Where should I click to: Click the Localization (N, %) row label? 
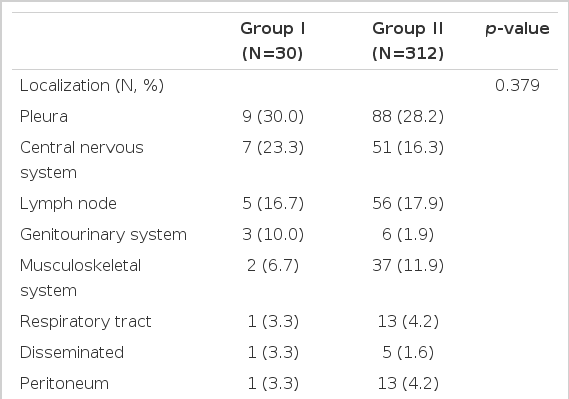pyautogui.click(x=92, y=86)
